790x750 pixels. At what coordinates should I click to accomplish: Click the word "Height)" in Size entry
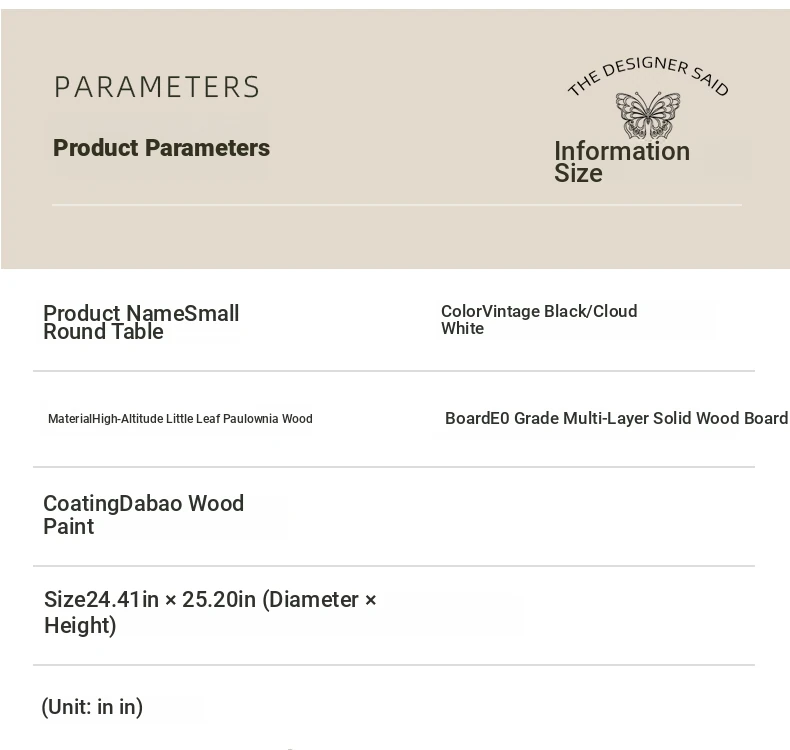coord(80,626)
